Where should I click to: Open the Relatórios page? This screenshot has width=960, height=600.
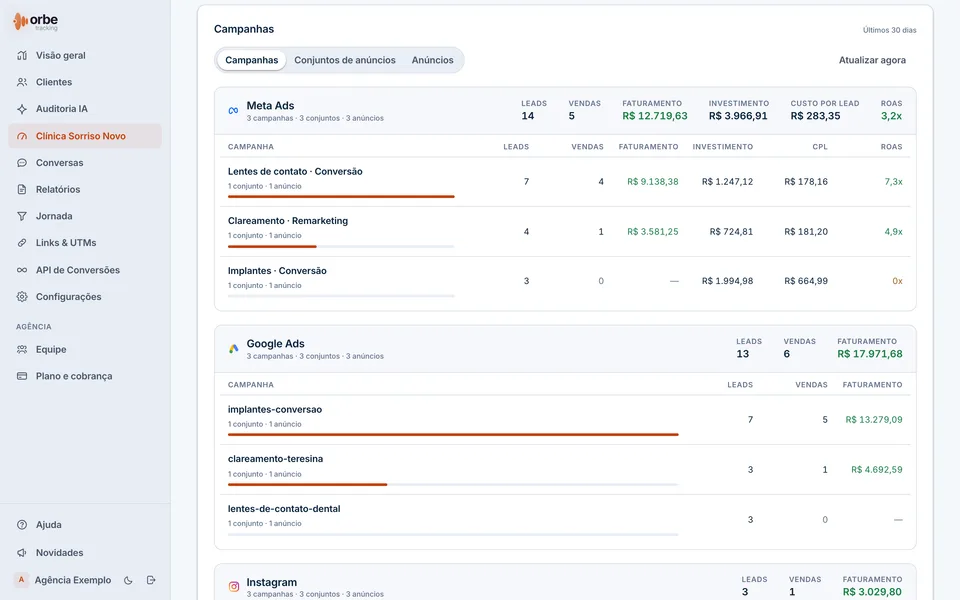click(x=85, y=189)
